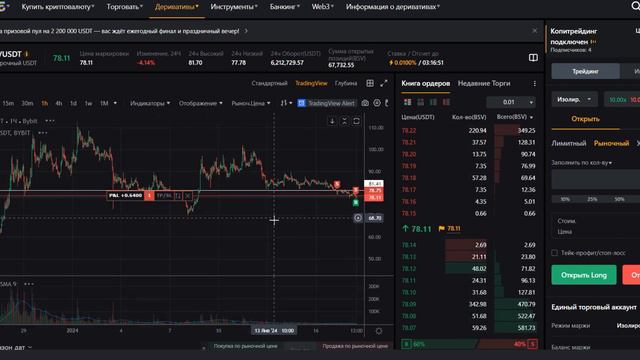Expand the Отображение dropdown

(201, 103)
